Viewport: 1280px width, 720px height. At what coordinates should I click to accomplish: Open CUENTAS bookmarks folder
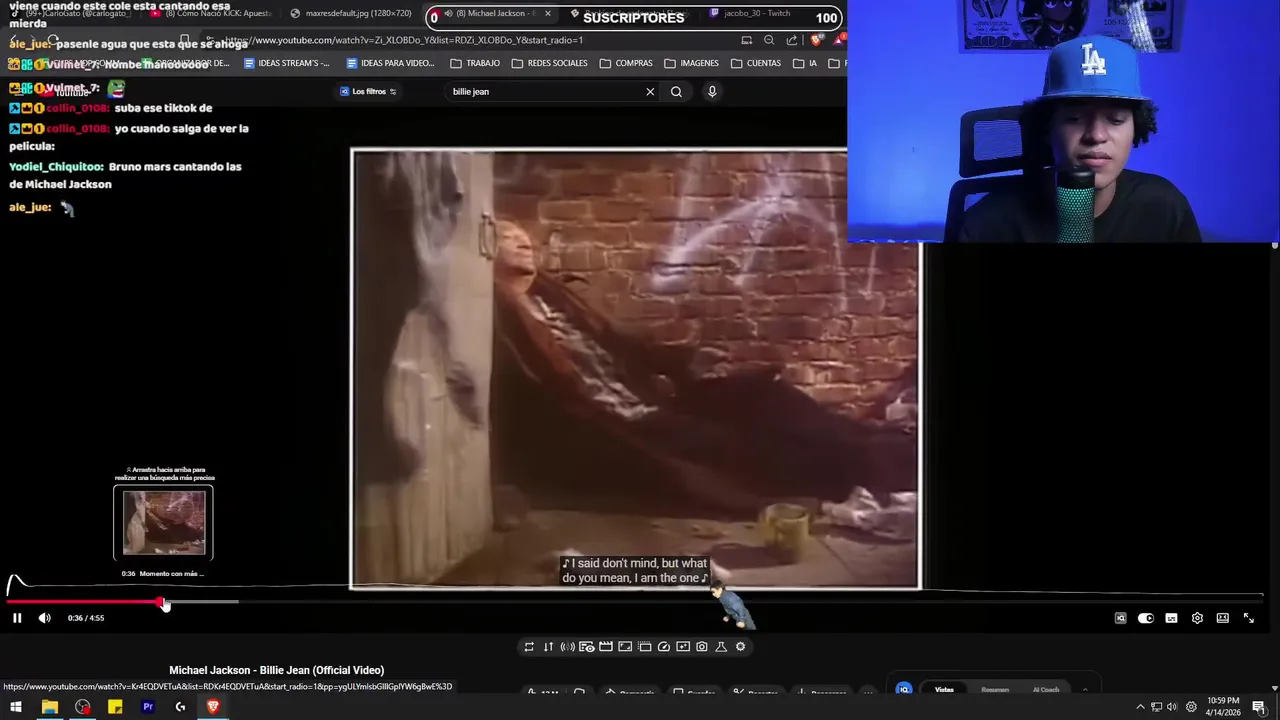(756, 63)
